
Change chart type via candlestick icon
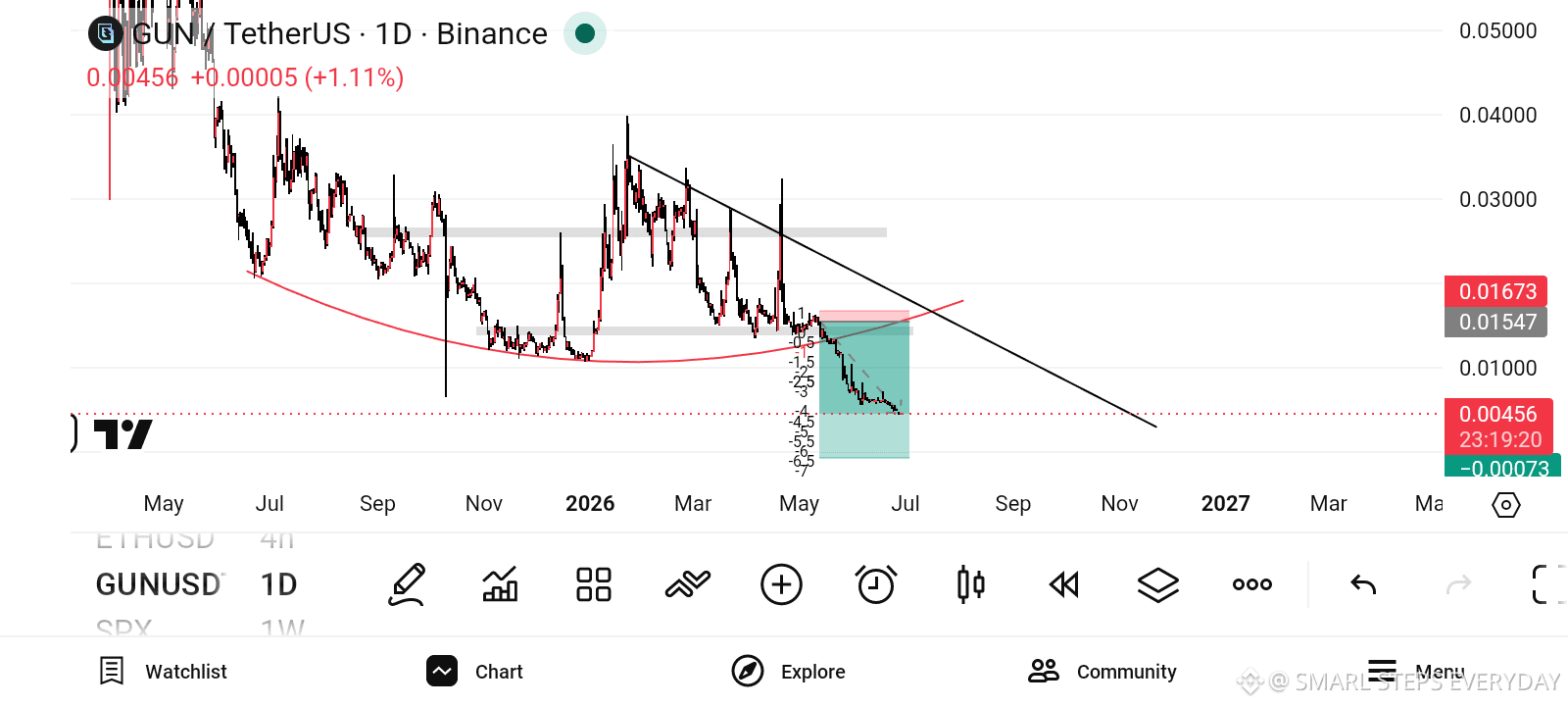tap(970, 584)
